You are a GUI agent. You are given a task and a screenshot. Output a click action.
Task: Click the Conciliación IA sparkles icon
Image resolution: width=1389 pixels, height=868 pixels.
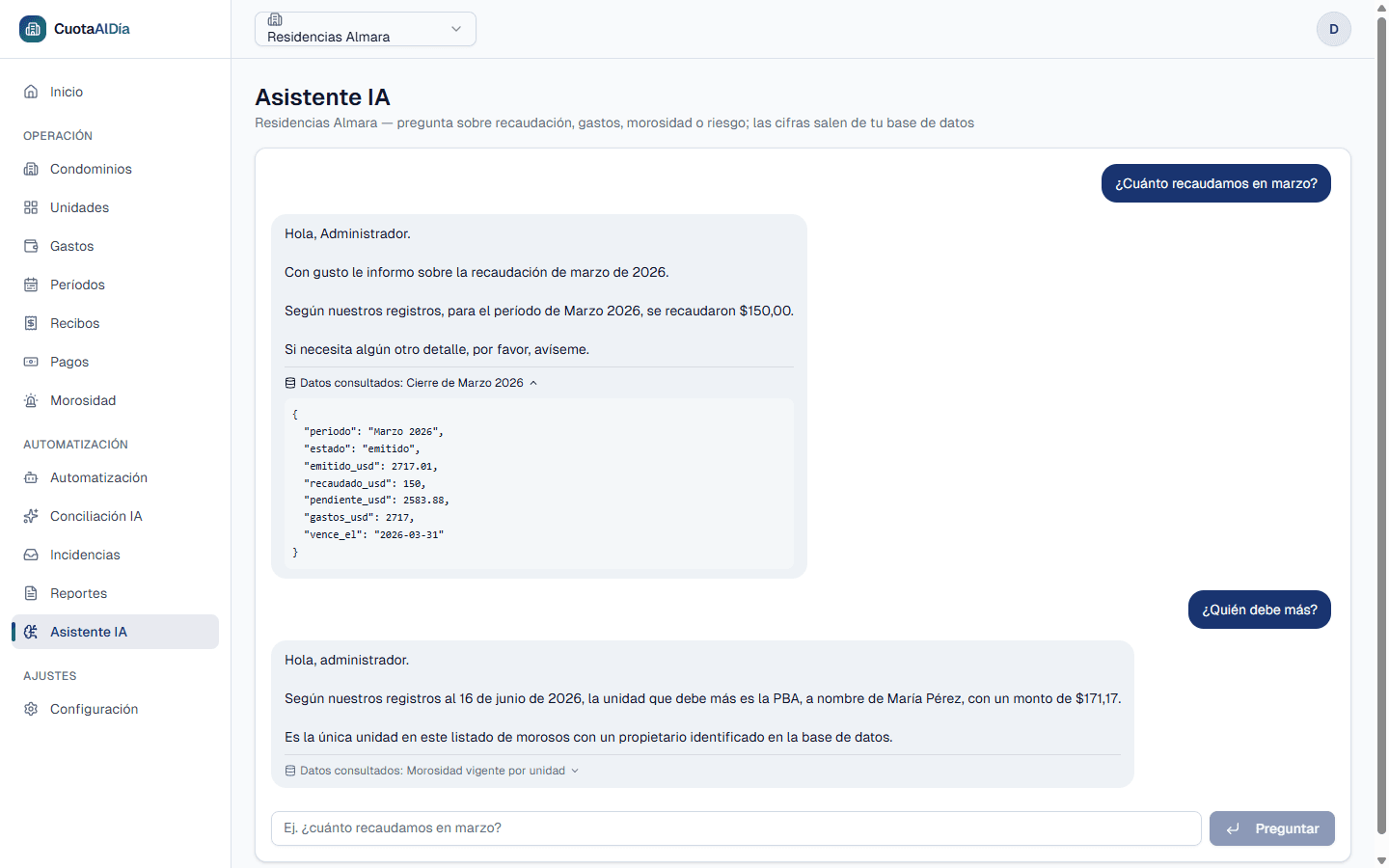31,516
